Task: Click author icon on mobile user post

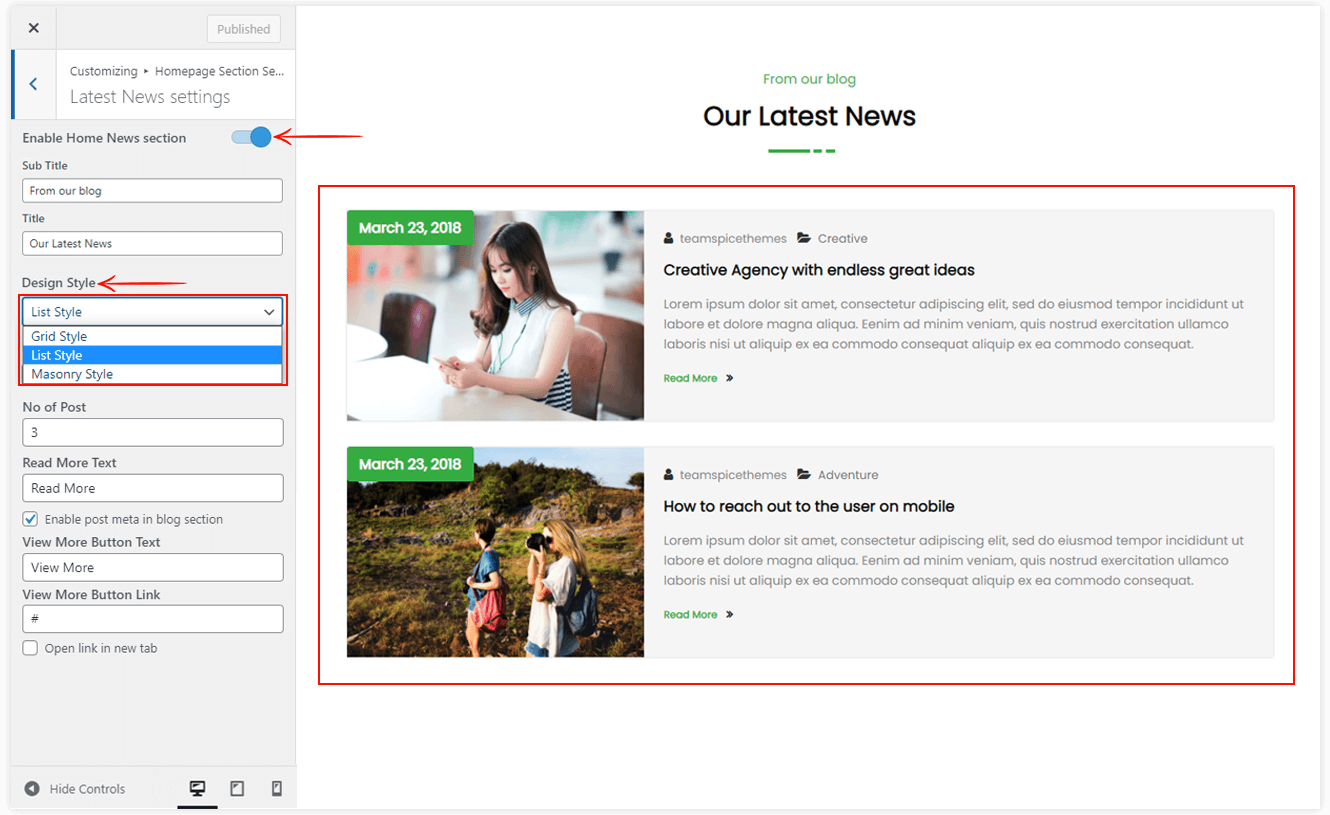Action: pos(668,474)
